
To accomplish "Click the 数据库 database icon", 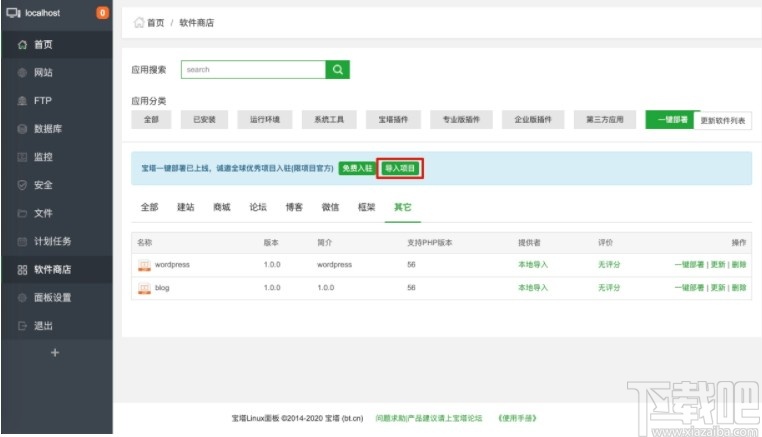I will pos(22,129).
